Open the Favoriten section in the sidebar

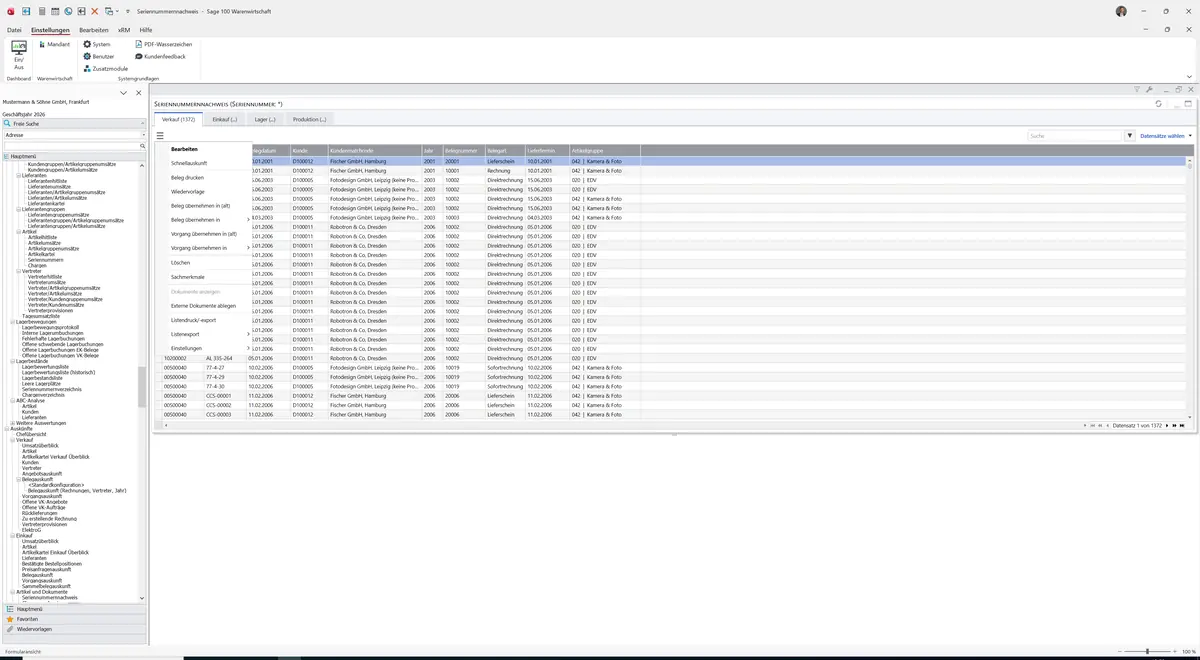click(74, 619)
